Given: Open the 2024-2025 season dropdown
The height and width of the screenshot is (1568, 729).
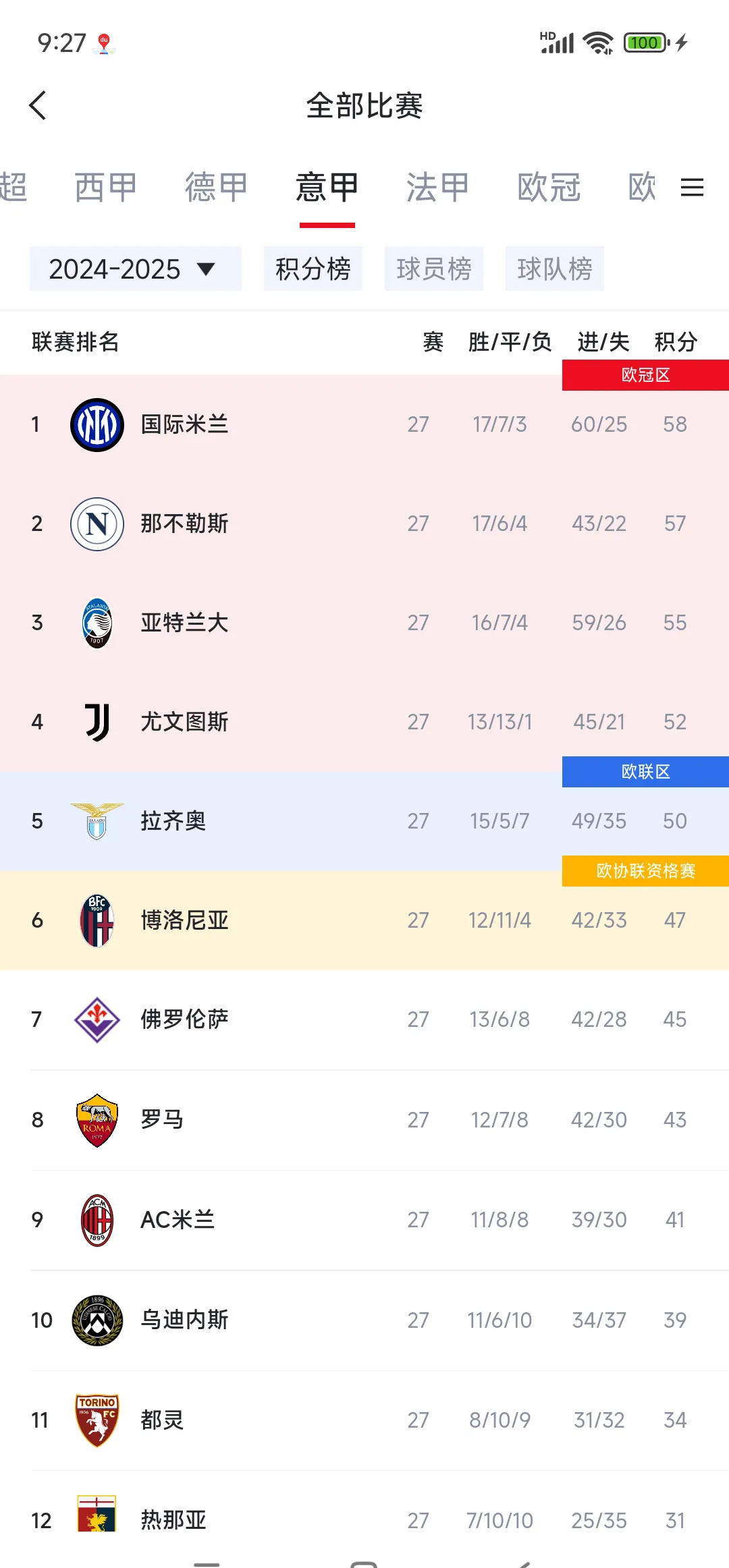Looking at the screenshot, I should 135,269.
